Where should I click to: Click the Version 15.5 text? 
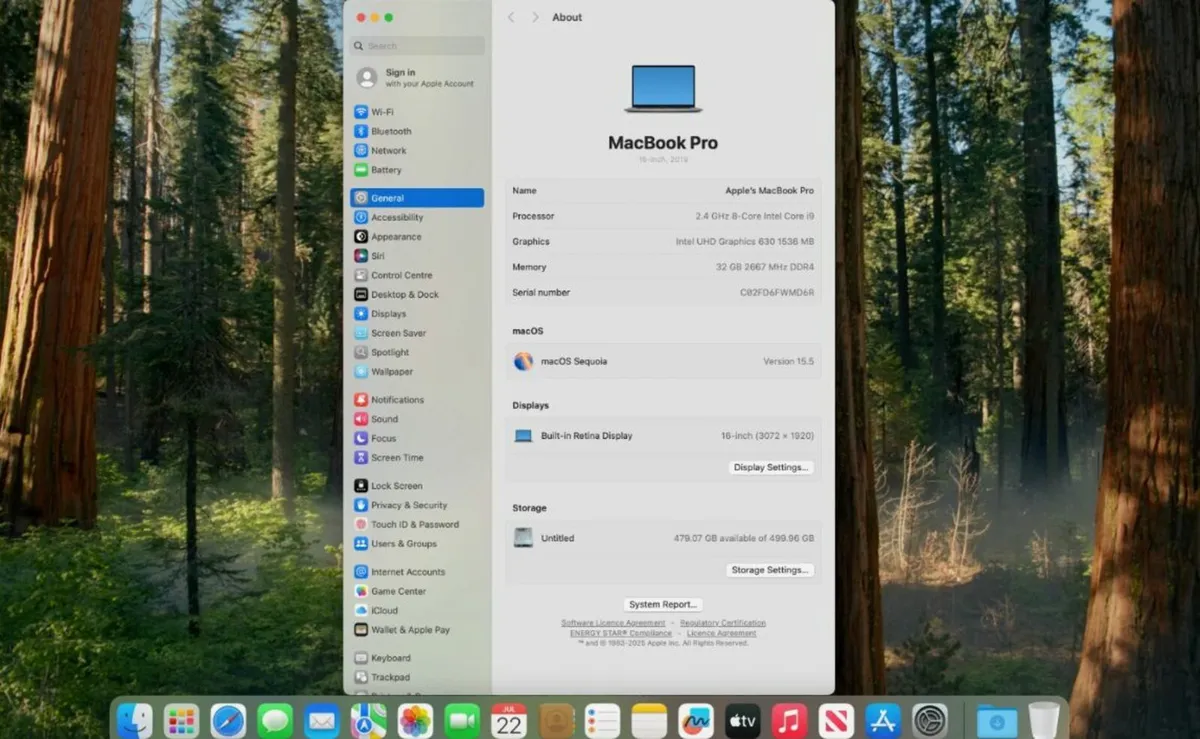[788, 361]
